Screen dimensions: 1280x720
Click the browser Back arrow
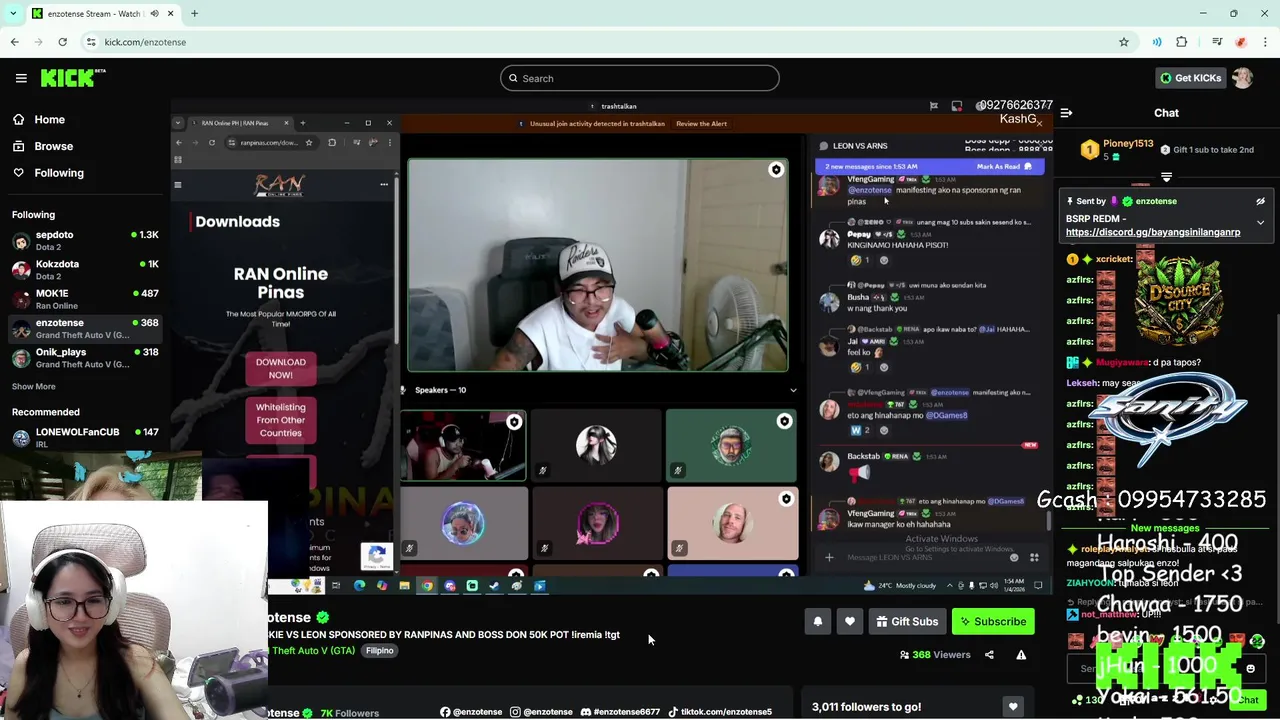point(14,42)
